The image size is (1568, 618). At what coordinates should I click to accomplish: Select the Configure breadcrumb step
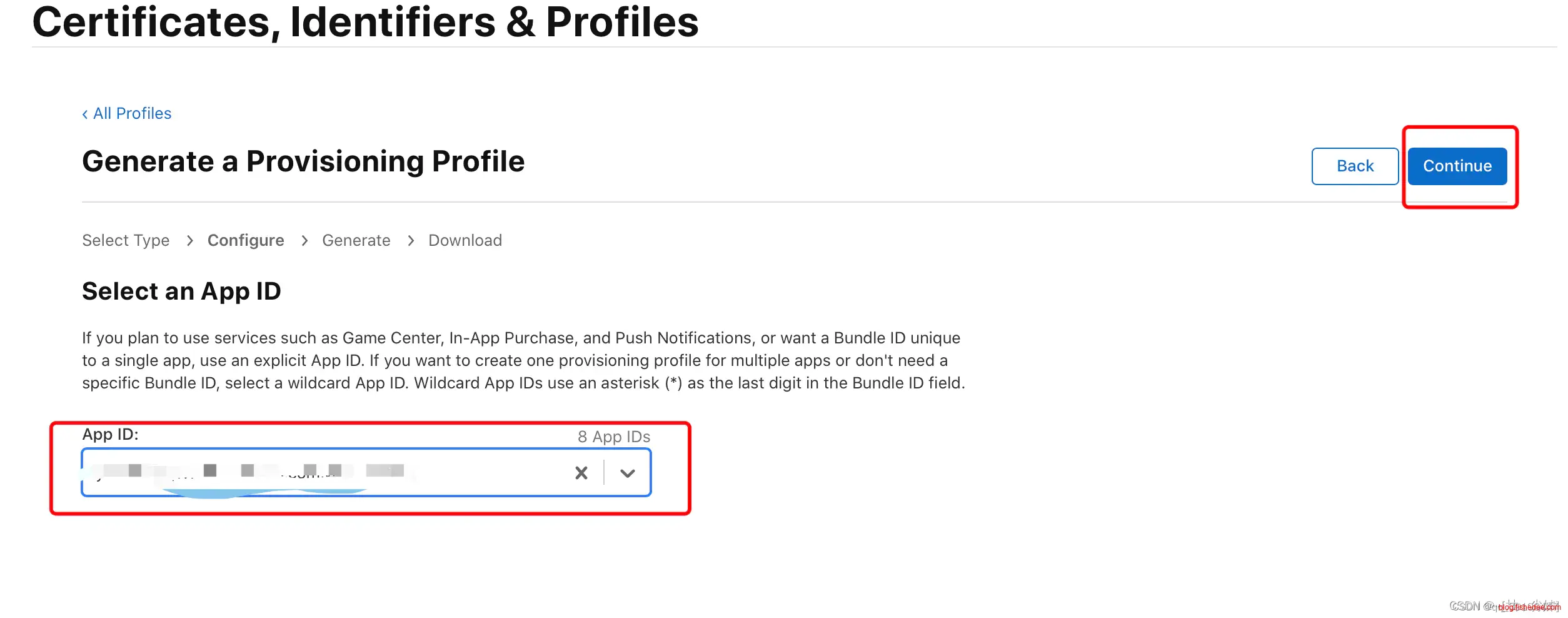(x=246, y=240)
